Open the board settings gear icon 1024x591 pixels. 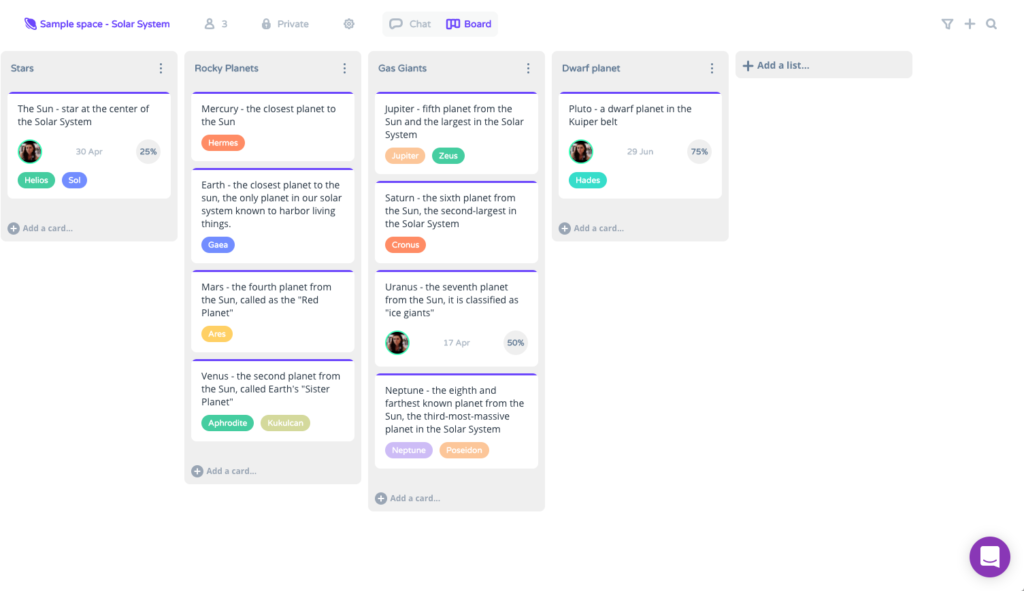point(348,23)
